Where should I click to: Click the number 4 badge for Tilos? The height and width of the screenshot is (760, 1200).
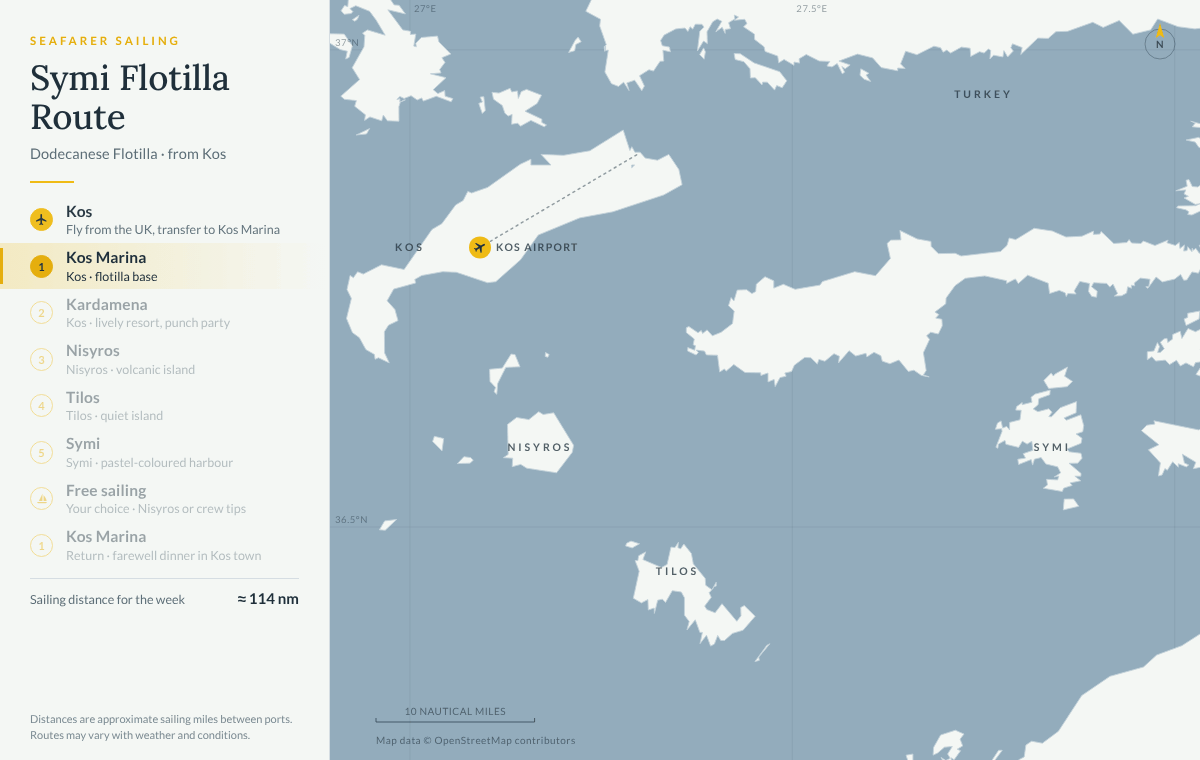click(41, 406)
